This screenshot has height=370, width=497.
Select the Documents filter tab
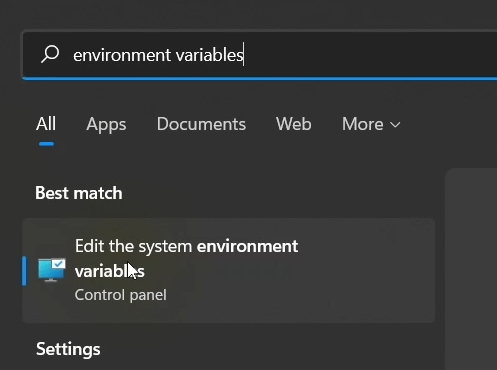click(x=201, y=124)
